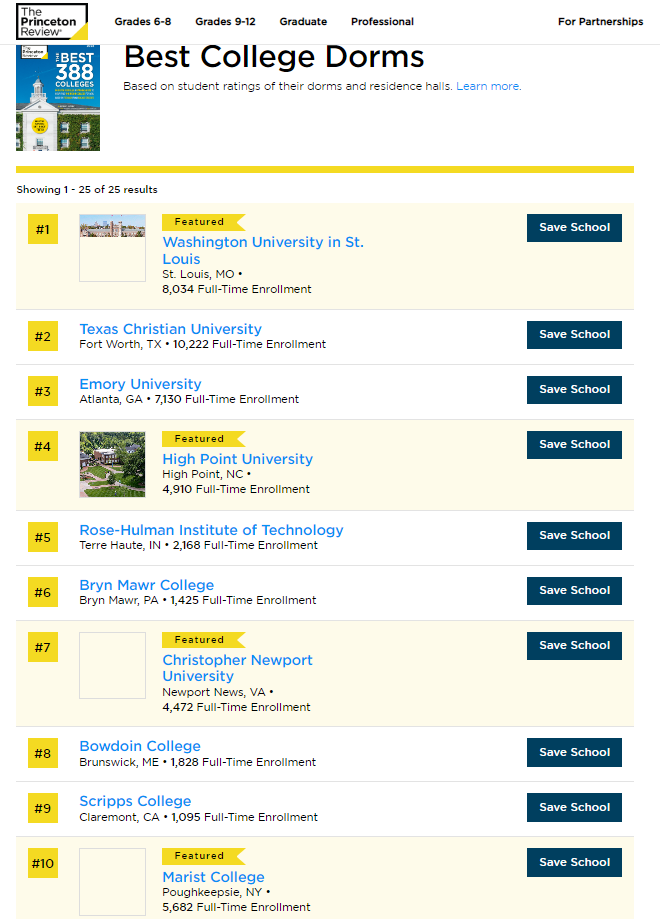Save Rose-Hulman Institute of Technology

(574, 536)
